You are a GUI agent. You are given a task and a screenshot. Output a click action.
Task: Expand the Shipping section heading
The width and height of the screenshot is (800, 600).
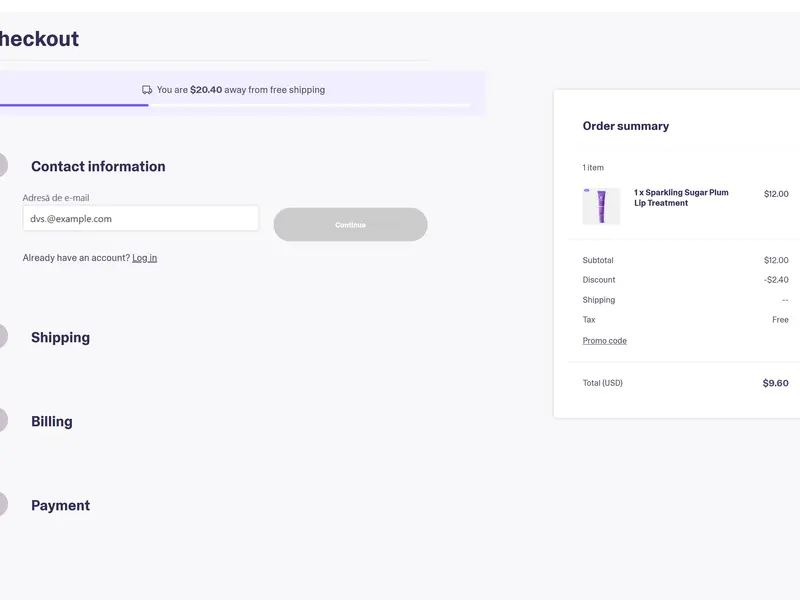[60, 338]
